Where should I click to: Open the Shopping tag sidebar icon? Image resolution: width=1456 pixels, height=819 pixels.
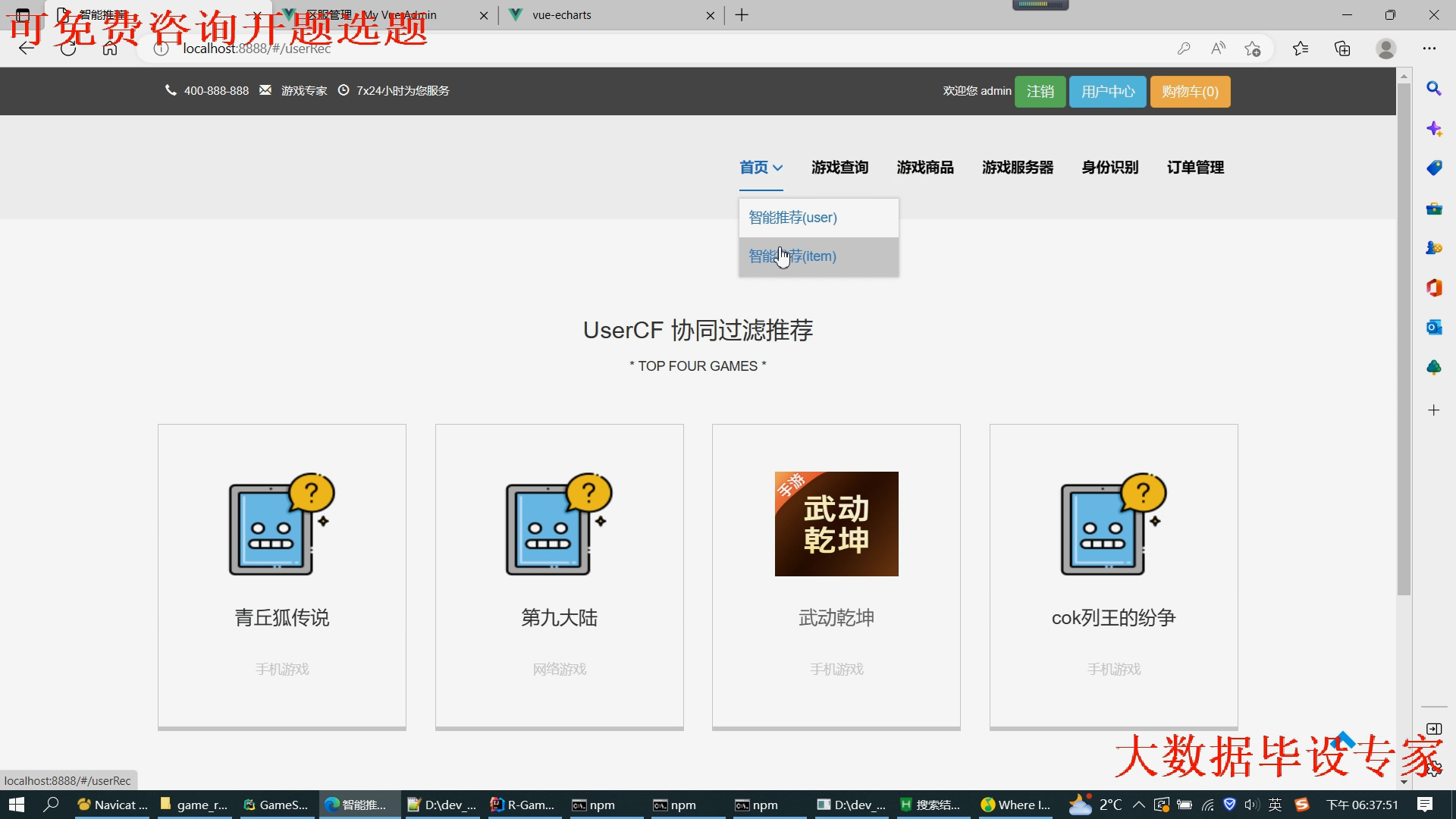coord(1433,168)
